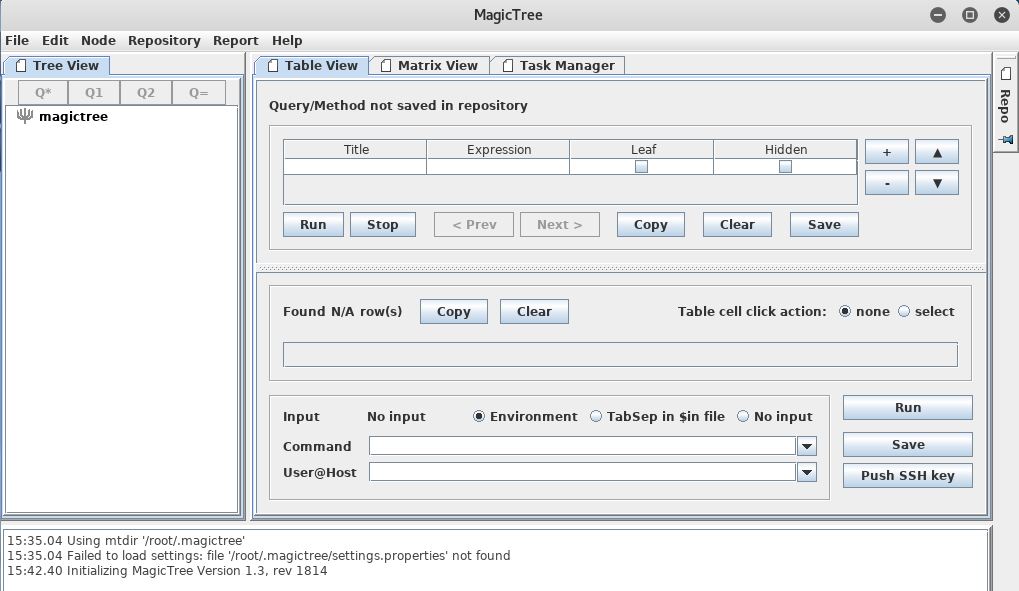
Task: Switch to the Task Manager tab
Action: (x=558, y=65)
